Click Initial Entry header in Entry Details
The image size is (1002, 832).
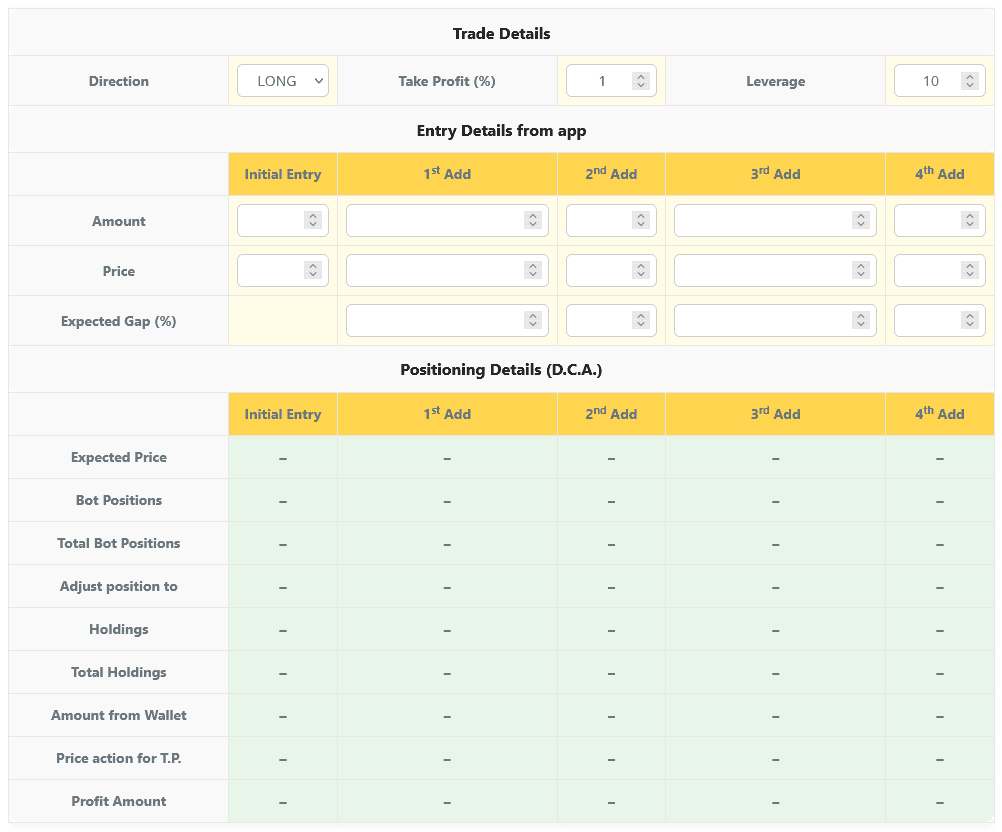click(282, 174)
